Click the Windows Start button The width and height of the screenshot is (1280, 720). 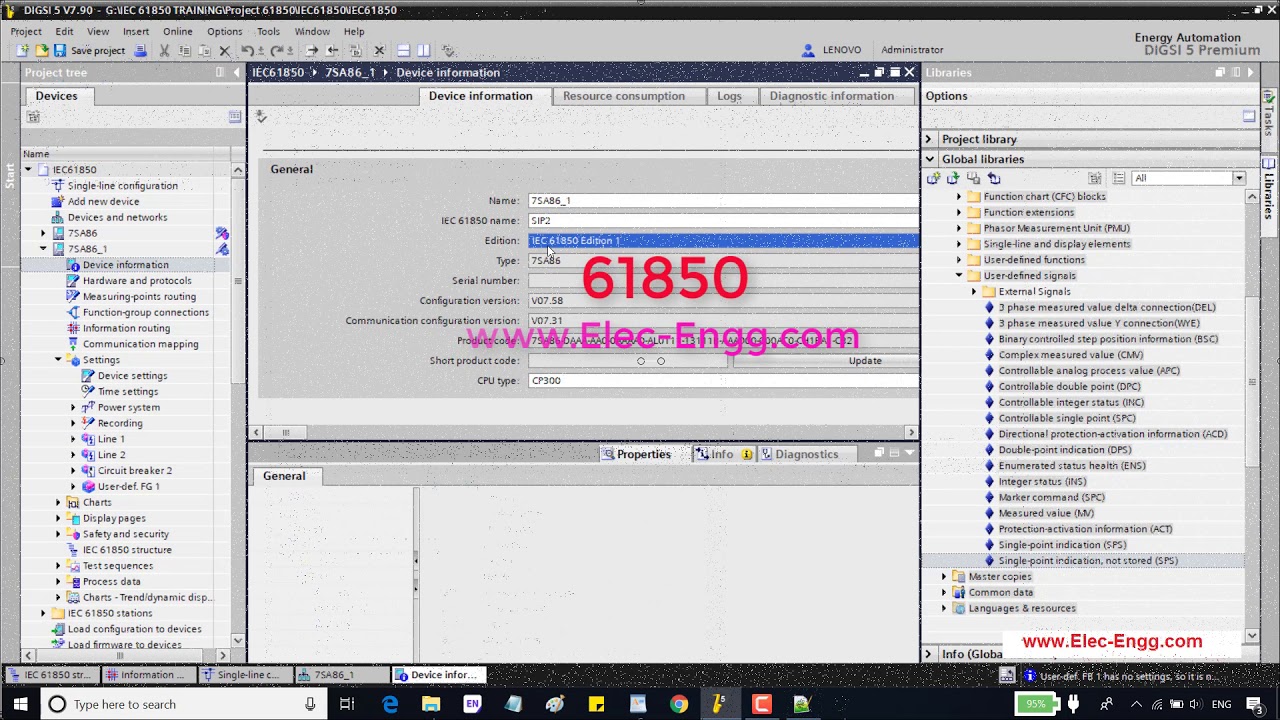(20, 704)
